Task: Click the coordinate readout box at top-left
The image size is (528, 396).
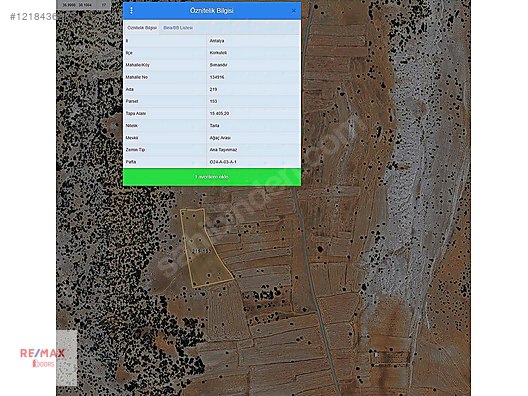Action: pos(83,5)
